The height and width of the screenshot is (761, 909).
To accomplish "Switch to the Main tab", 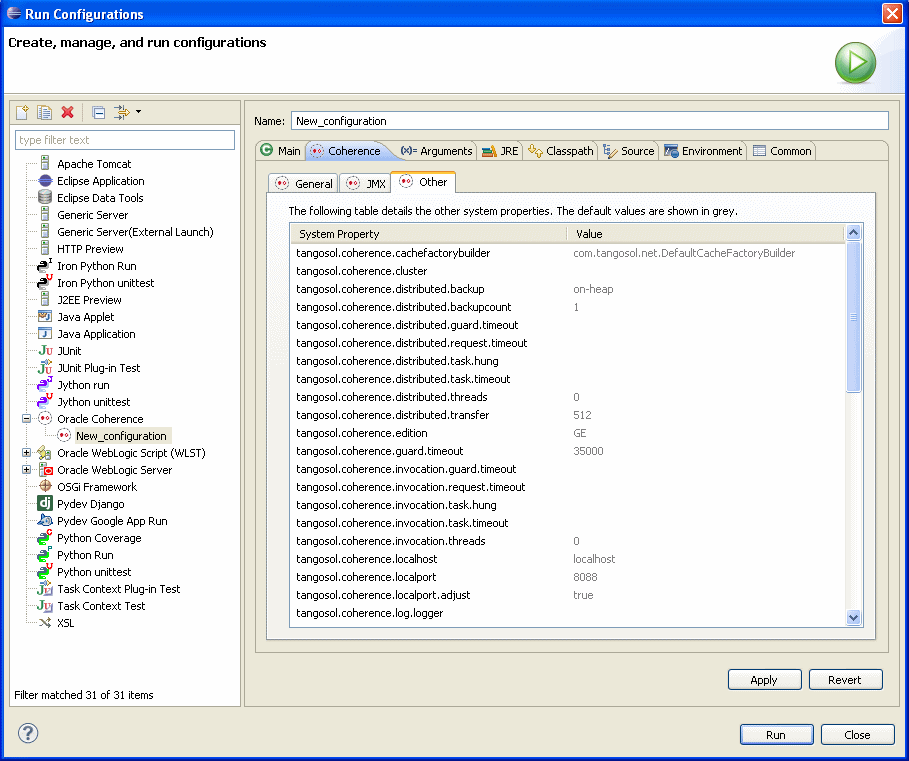I will (281, 151).
